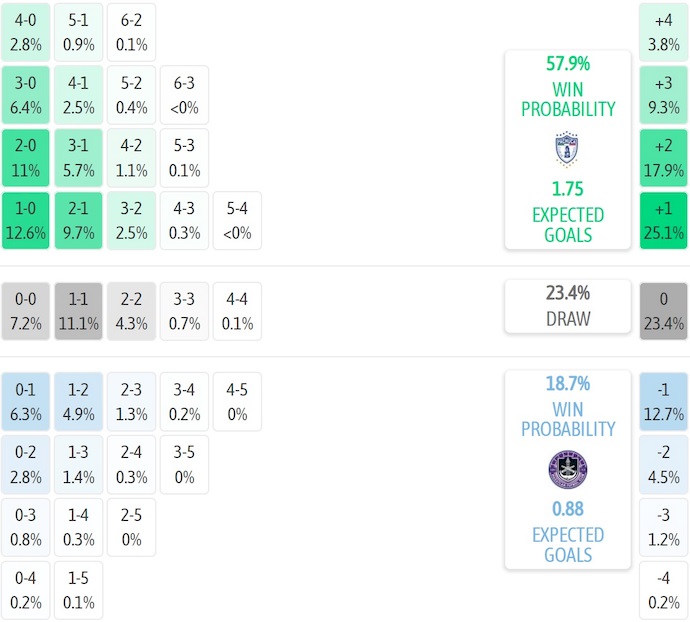Click the -1 goal margin tile

(x=663, y=401)
